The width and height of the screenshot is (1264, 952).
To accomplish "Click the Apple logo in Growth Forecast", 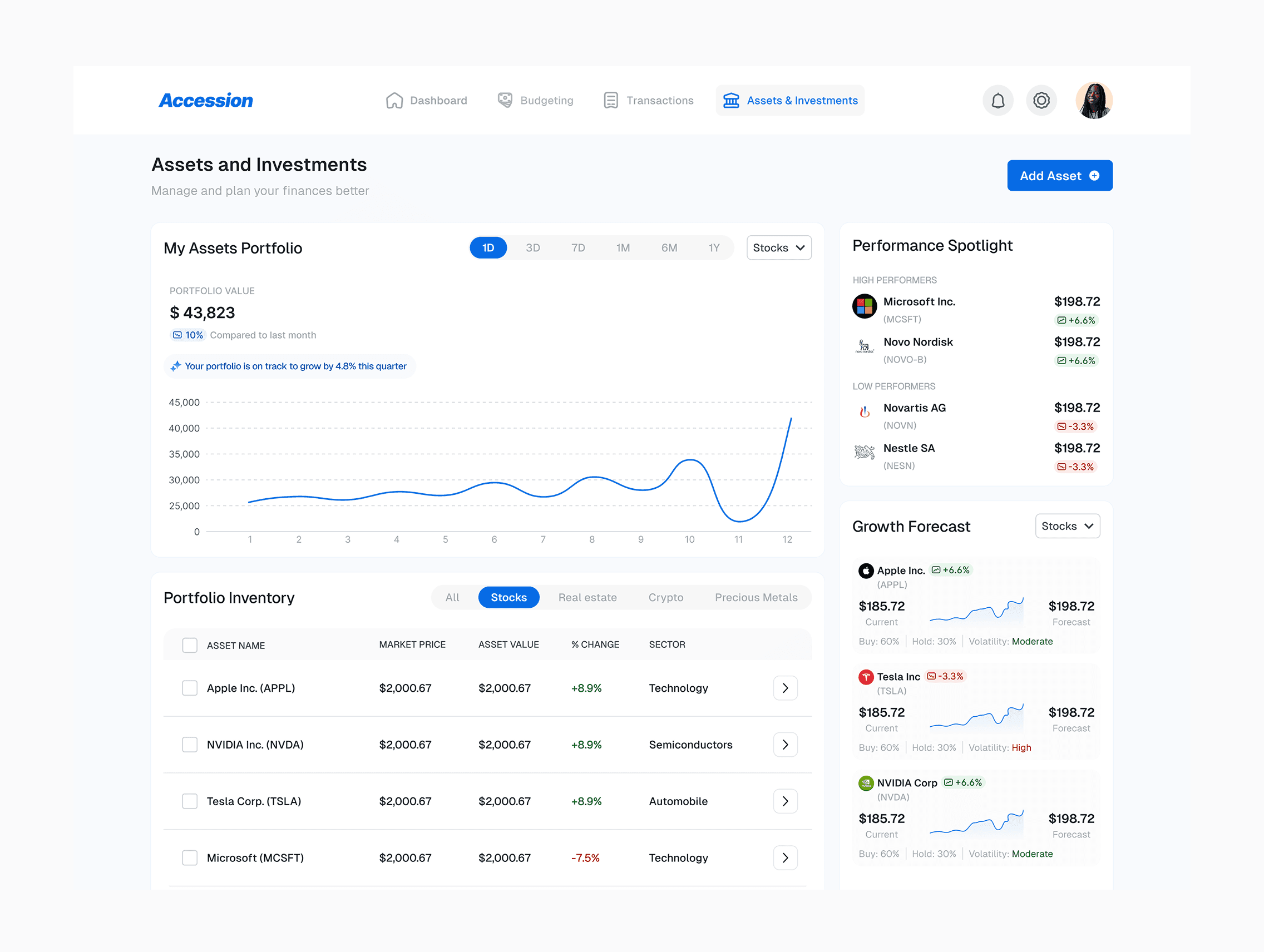I will tap(866, 571).
